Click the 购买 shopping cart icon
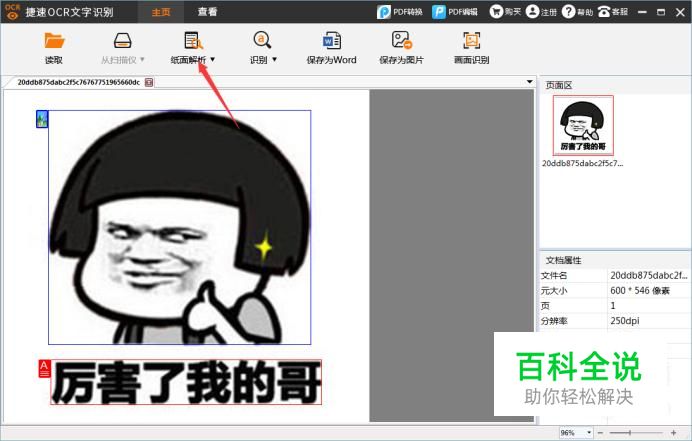 click(496, 12)
